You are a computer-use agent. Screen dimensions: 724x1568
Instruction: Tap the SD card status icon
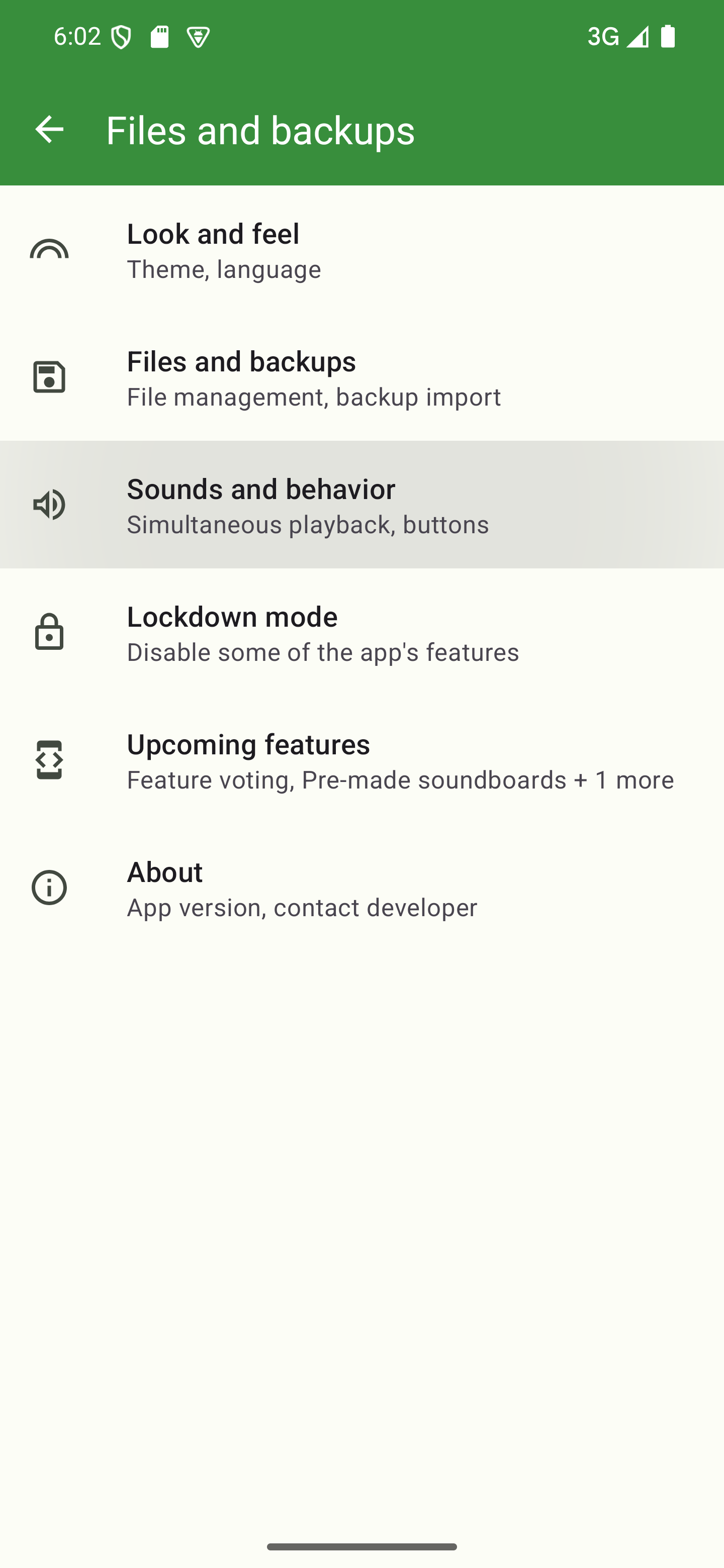coord(159,37)
